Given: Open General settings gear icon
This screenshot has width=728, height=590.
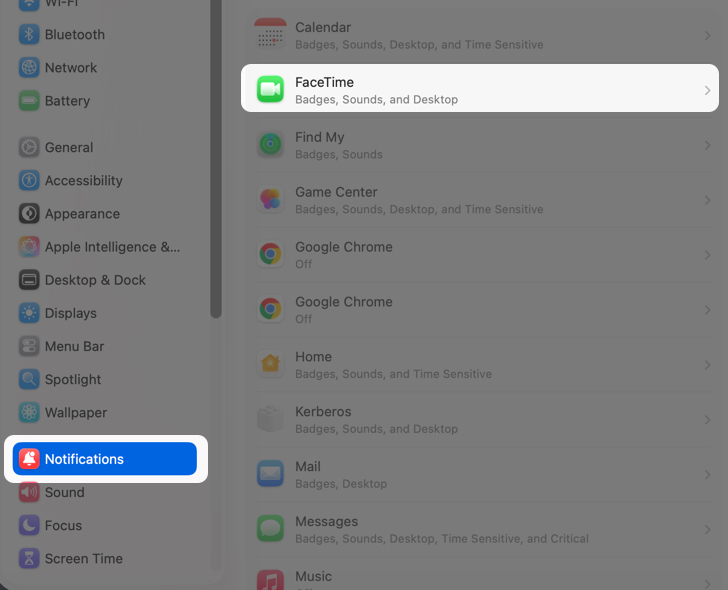Looking at the screenshot, I should pyautogui.click(x=29, y=147).
